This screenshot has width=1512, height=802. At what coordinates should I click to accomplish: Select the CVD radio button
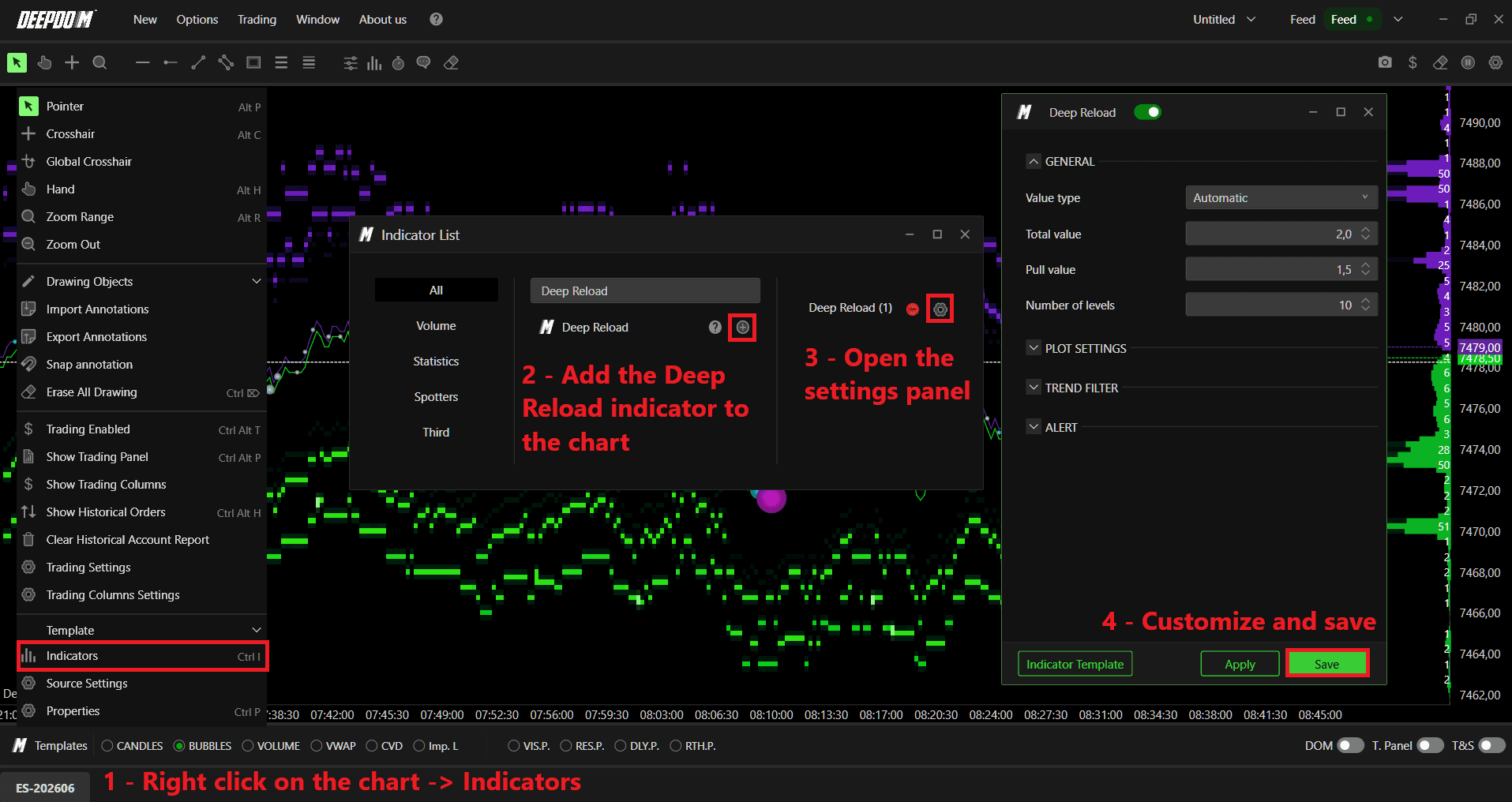point(372,746)
